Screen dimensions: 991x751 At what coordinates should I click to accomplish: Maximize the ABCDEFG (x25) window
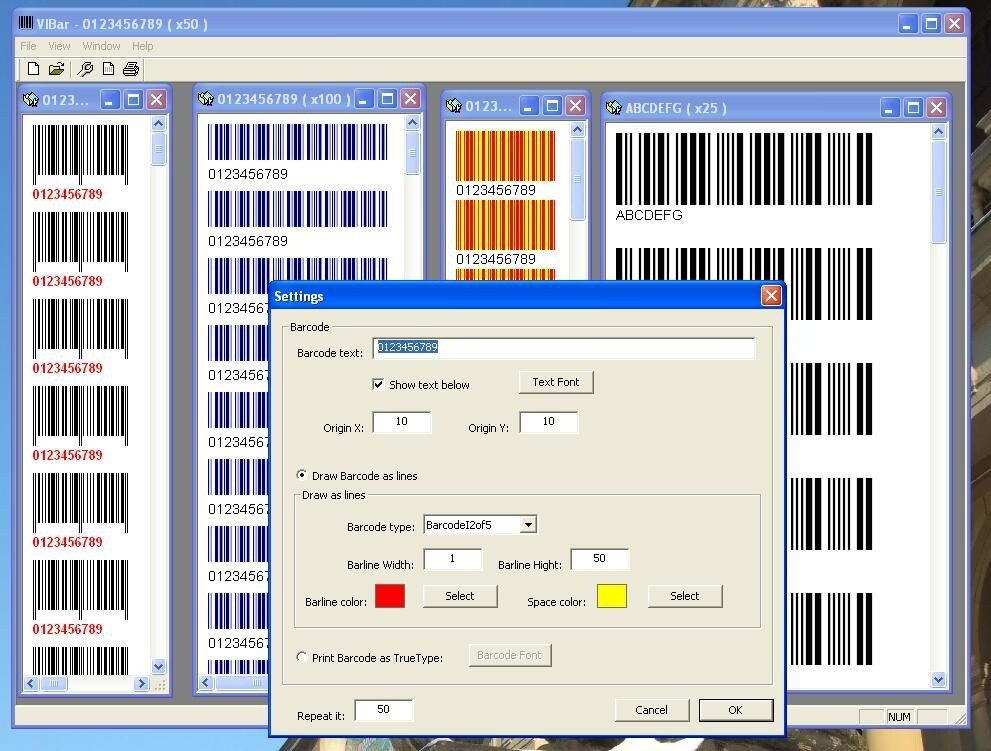(913, 107)
